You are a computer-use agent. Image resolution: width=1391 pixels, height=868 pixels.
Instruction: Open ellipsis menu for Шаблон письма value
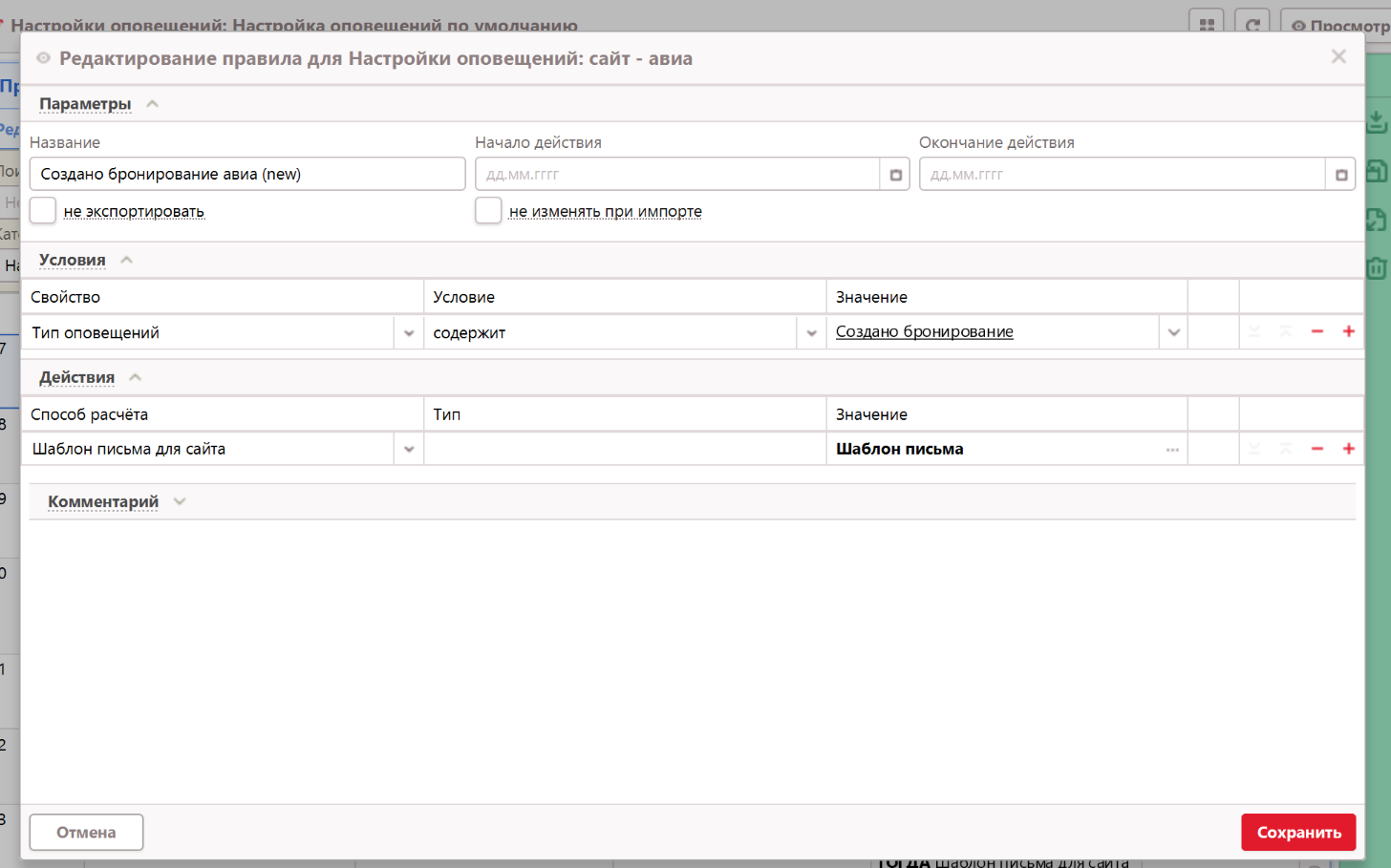tap(1172, 450)
